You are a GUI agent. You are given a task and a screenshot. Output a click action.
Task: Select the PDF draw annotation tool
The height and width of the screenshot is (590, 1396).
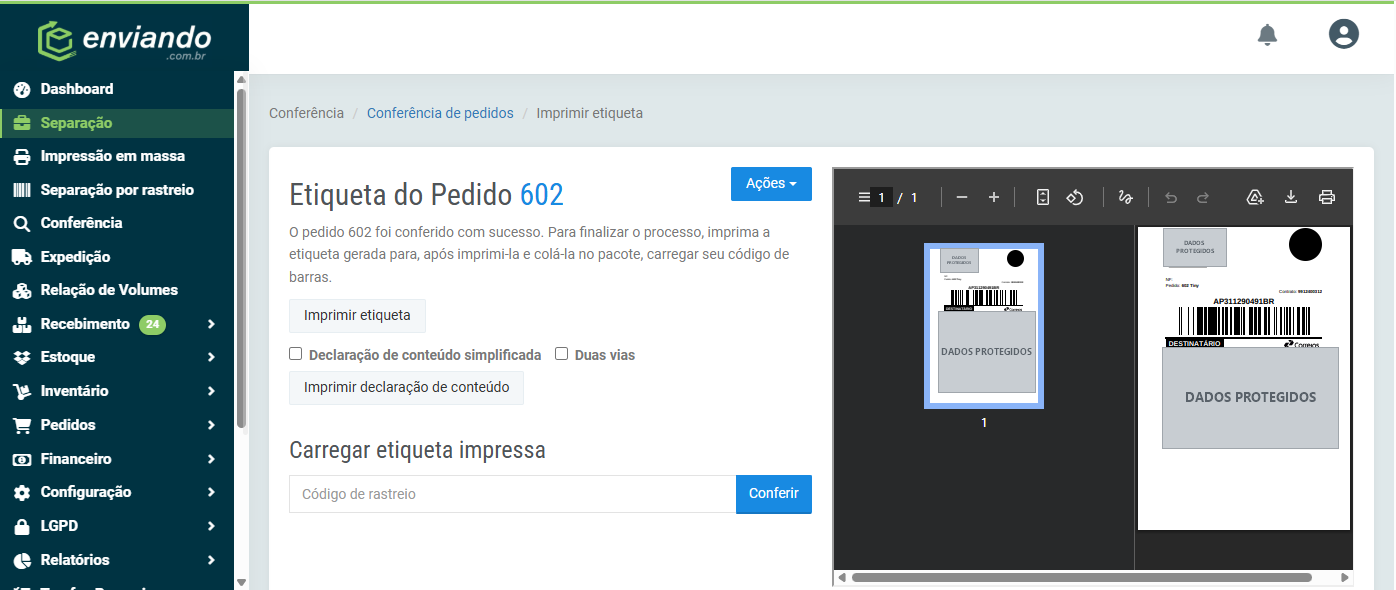pyautogui.click(x=1125, y=197)
